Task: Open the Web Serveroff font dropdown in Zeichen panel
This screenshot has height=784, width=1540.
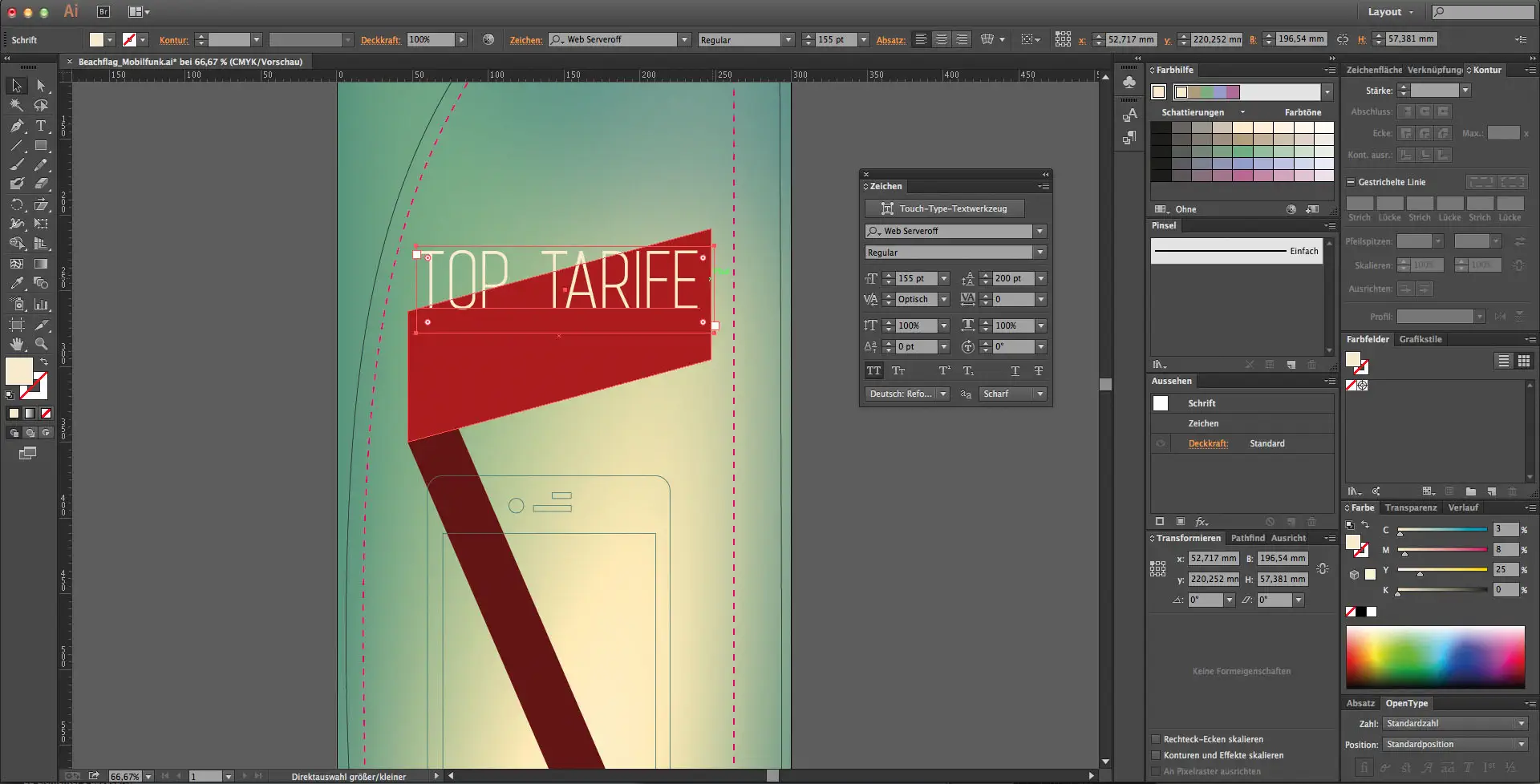Action: point(1039,232)
